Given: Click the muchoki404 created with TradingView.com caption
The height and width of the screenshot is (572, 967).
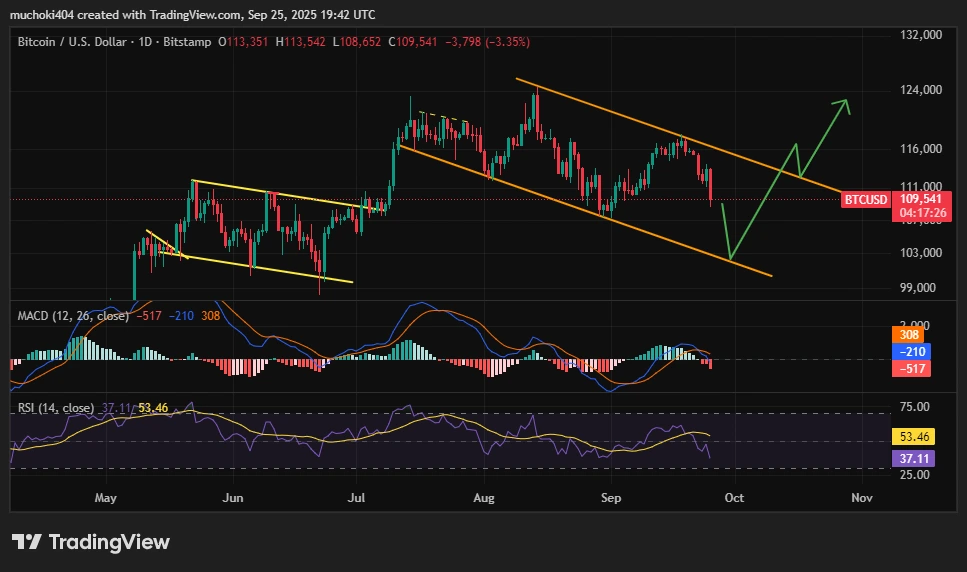Looking at the screenshot, I should pyautogui.click(x=192, y=15).
